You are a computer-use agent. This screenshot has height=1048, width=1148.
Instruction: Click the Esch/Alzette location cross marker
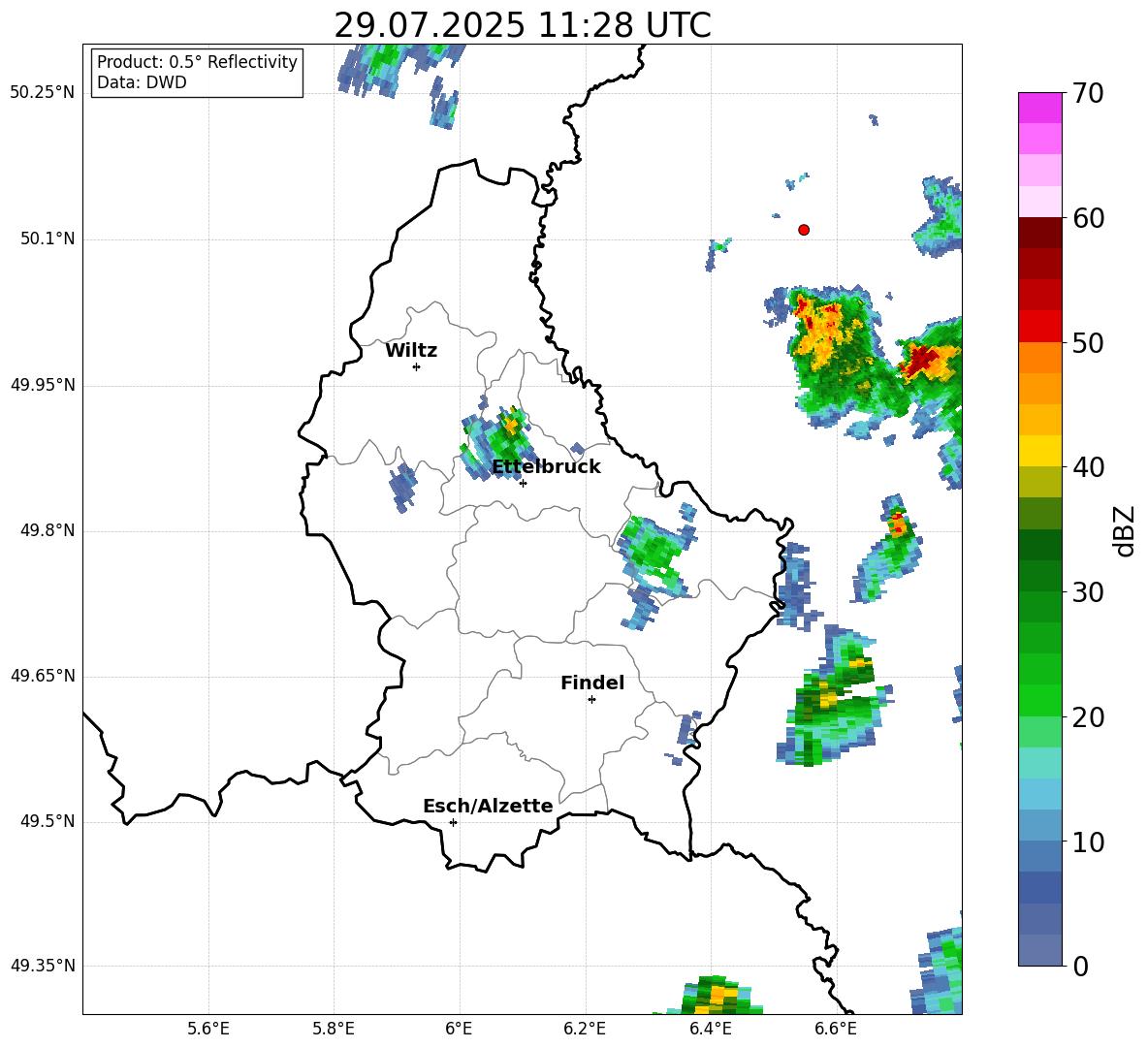(x=453, y=822)
